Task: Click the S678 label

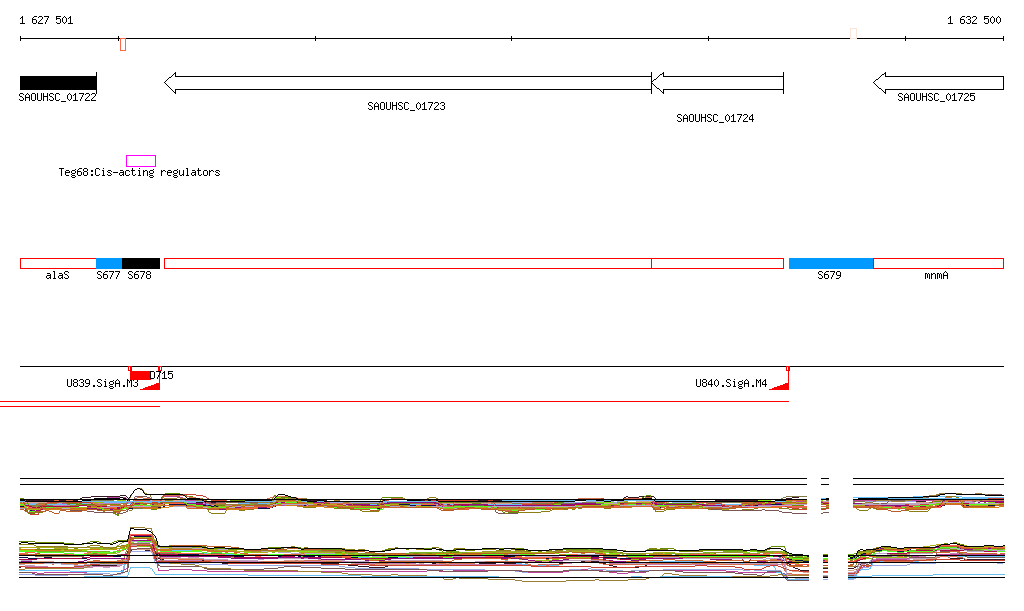Action: click(x=139, y=275)
